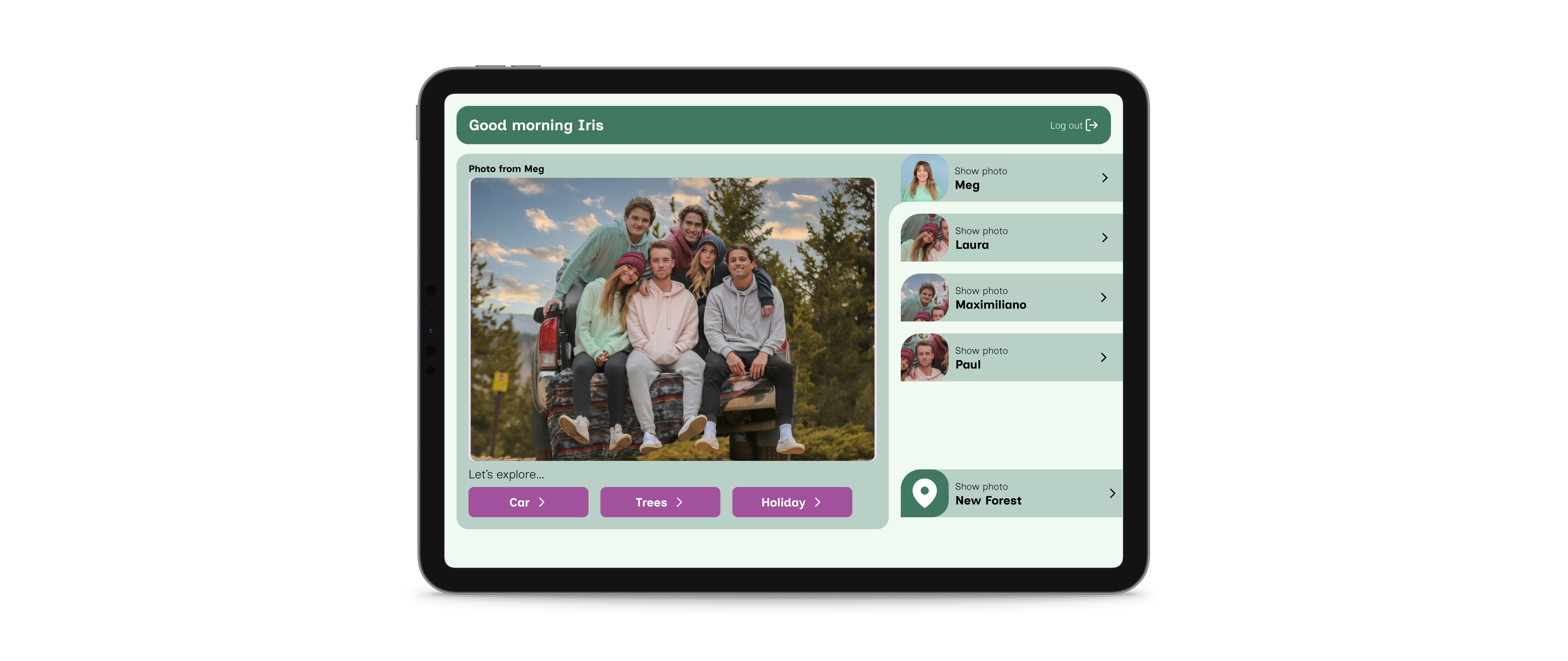Click the chevron in Meg's row
The image size is (1568, 661).
(x=1104, y=178)
